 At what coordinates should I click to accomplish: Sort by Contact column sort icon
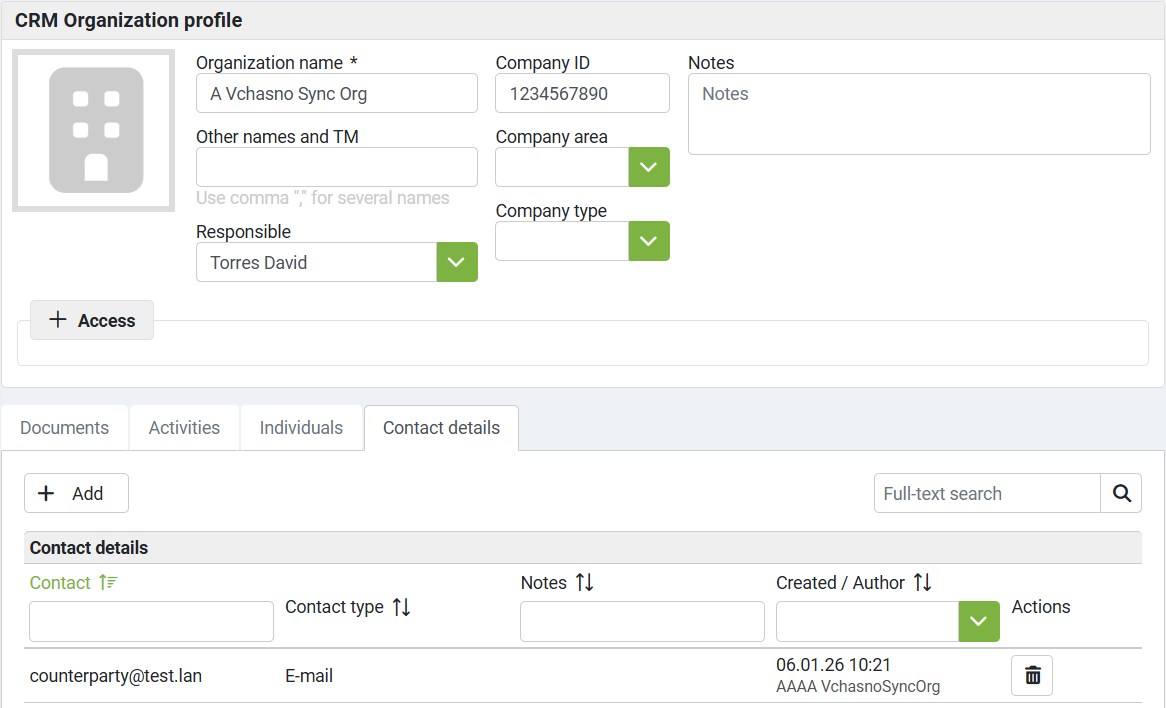pyautogui.click(x=108, y=583)
